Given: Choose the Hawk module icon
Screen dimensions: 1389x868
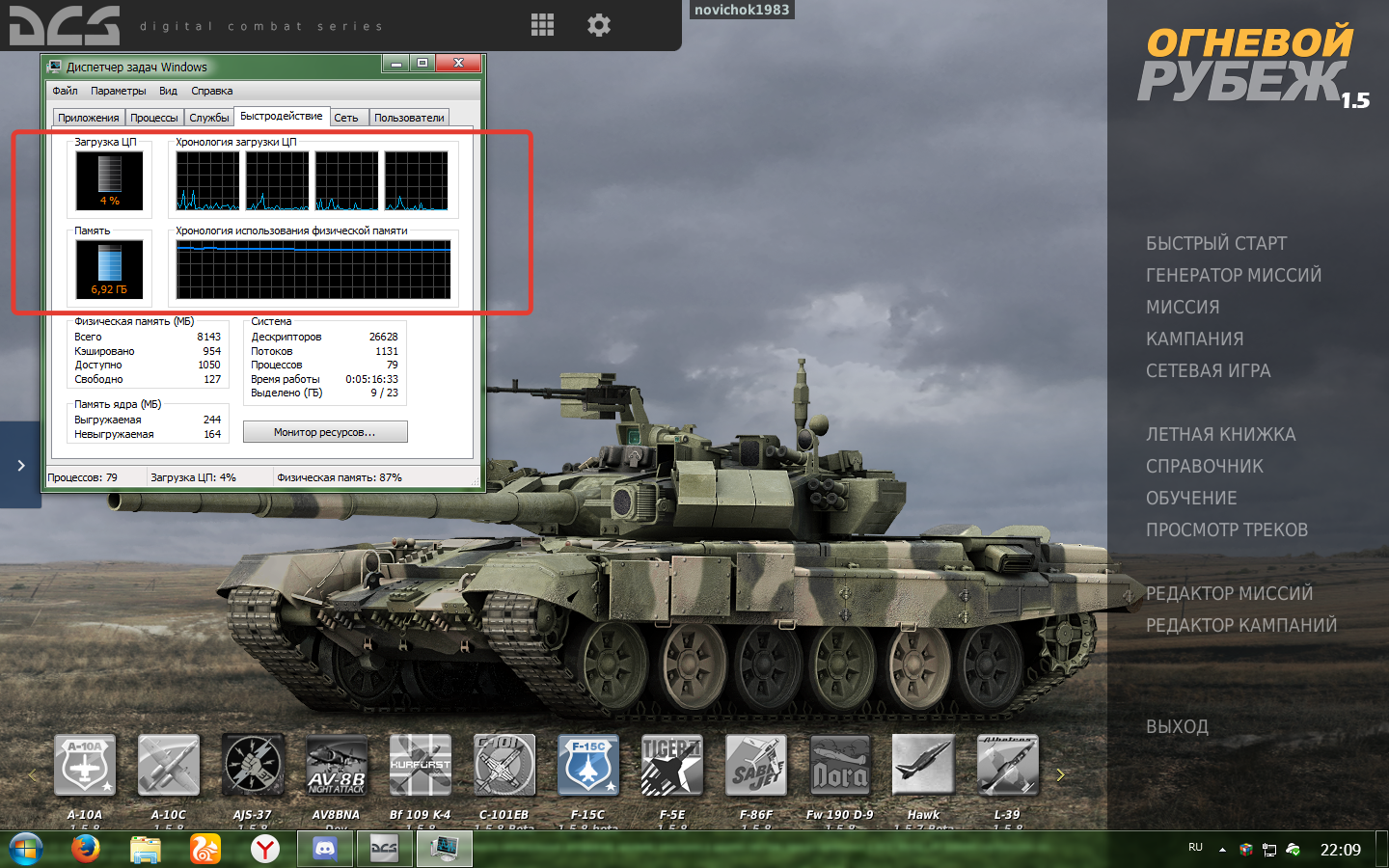Looking at the screenshot, I should click(x=923, y=766).
